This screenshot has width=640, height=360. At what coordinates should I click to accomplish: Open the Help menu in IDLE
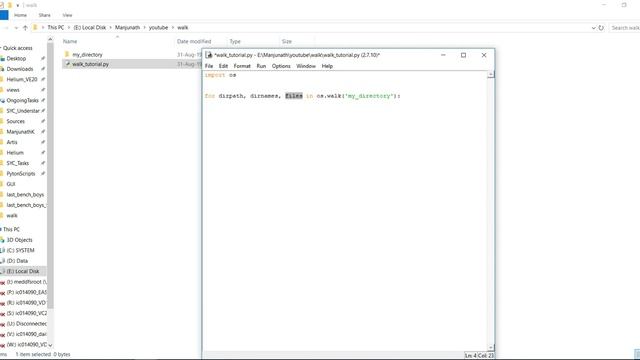327,66
